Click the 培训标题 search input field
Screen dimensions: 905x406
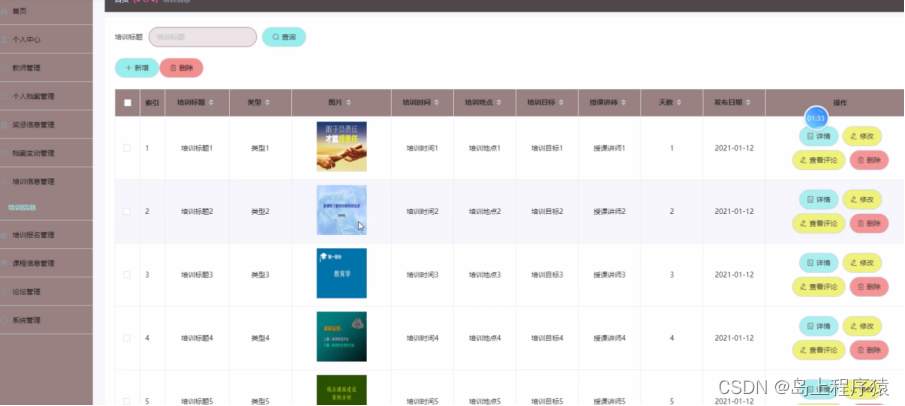[203, 37]
